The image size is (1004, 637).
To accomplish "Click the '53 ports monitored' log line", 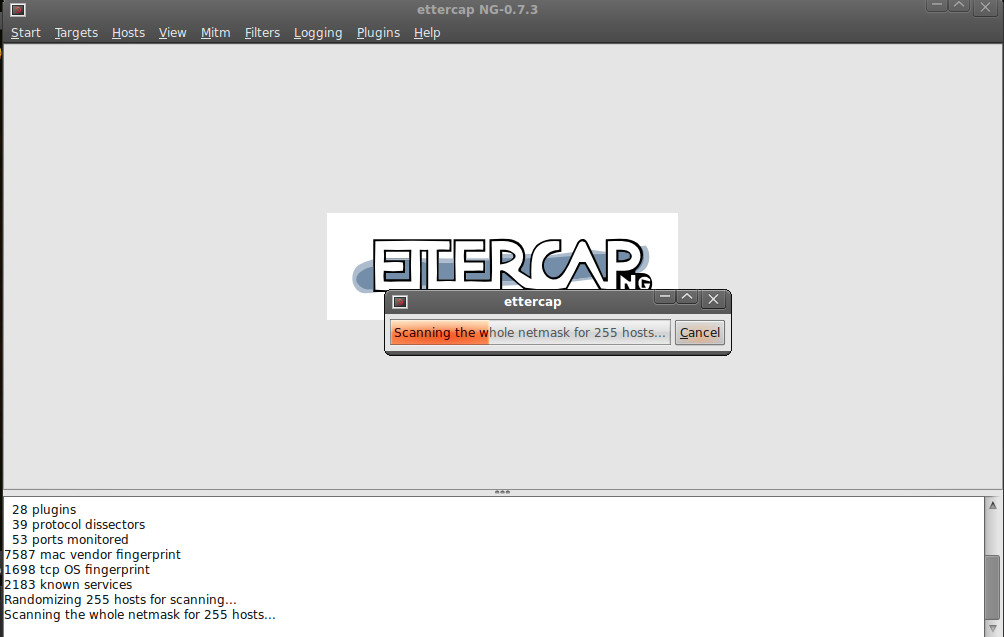I will [70, 540].
